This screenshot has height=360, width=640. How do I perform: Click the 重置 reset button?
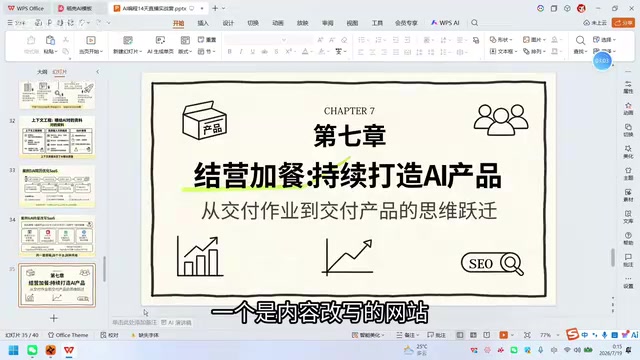207,40
